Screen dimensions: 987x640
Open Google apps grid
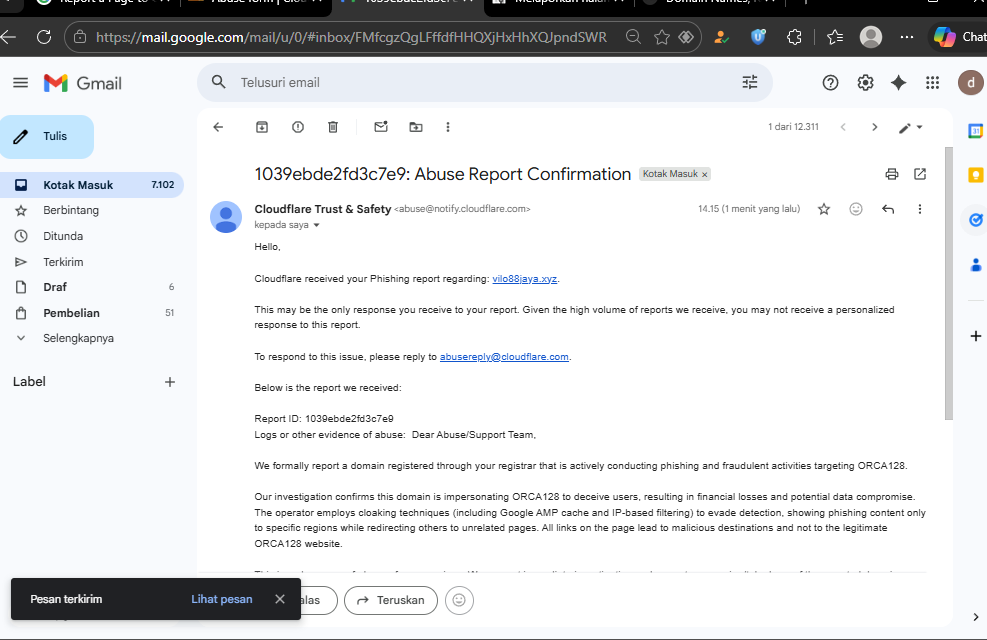[x=932, y=82]
